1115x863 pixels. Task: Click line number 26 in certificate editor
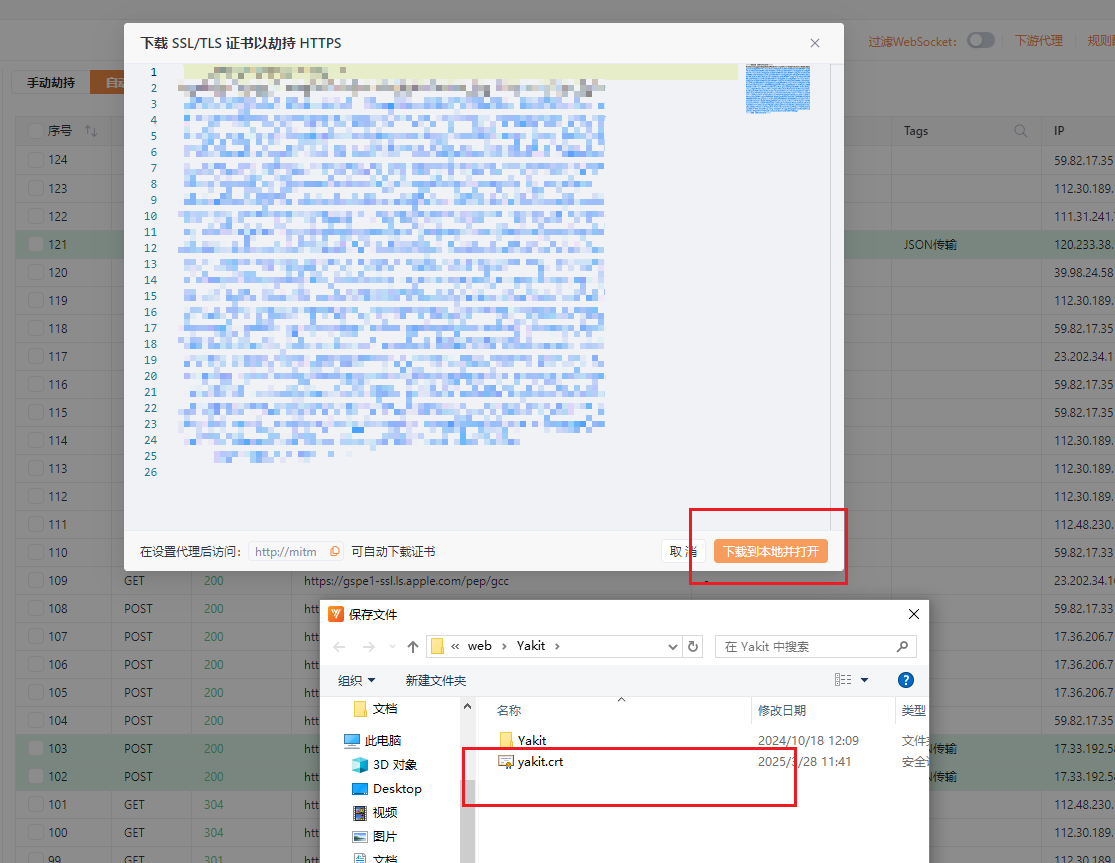pos(150,472)
